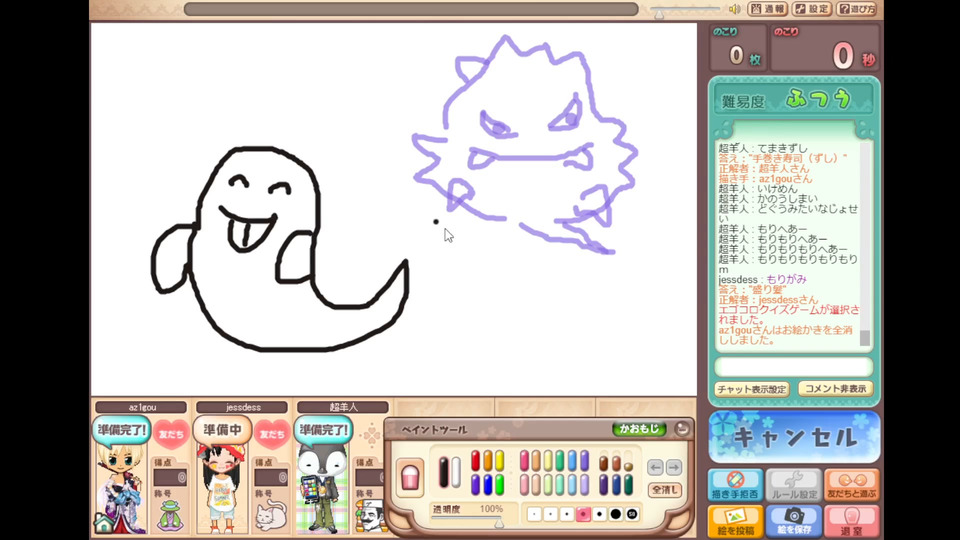This screenshot has width=960, height=540.
Task: Open the 通報 report button
Action: point(767,9)
